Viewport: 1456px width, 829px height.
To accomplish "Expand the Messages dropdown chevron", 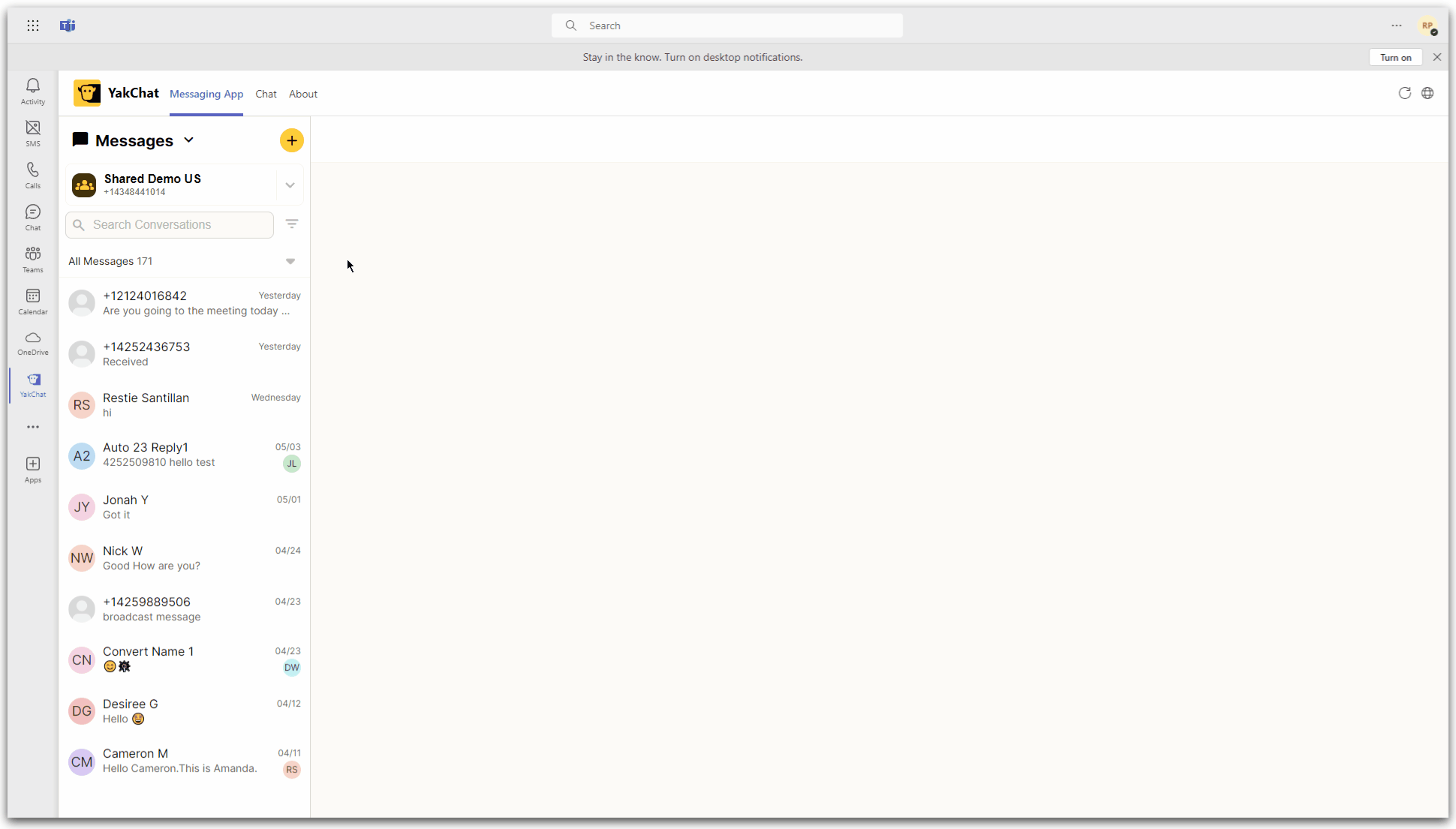I will coord(189,140).
